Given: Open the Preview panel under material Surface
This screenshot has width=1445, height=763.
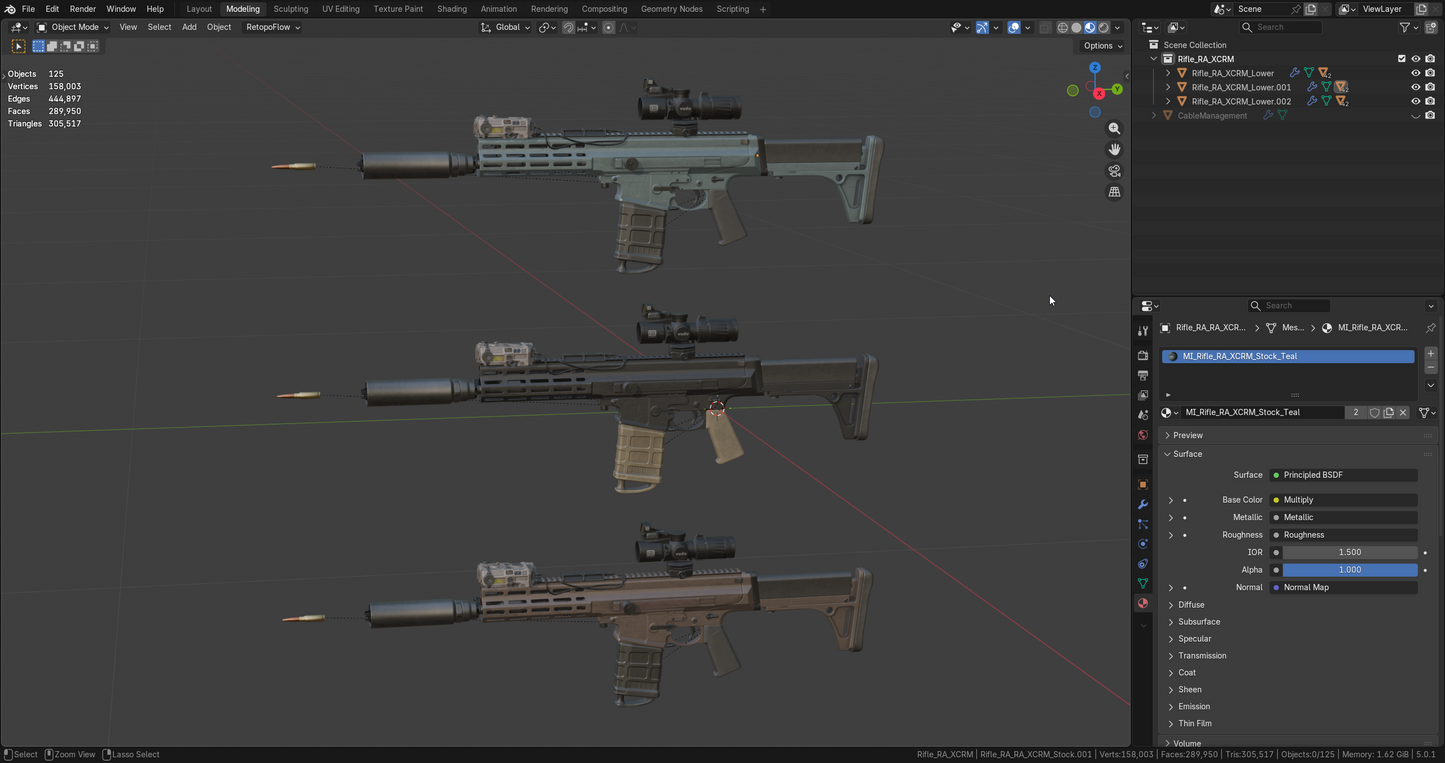Looking at the screenshot, I should point(1187,435).
